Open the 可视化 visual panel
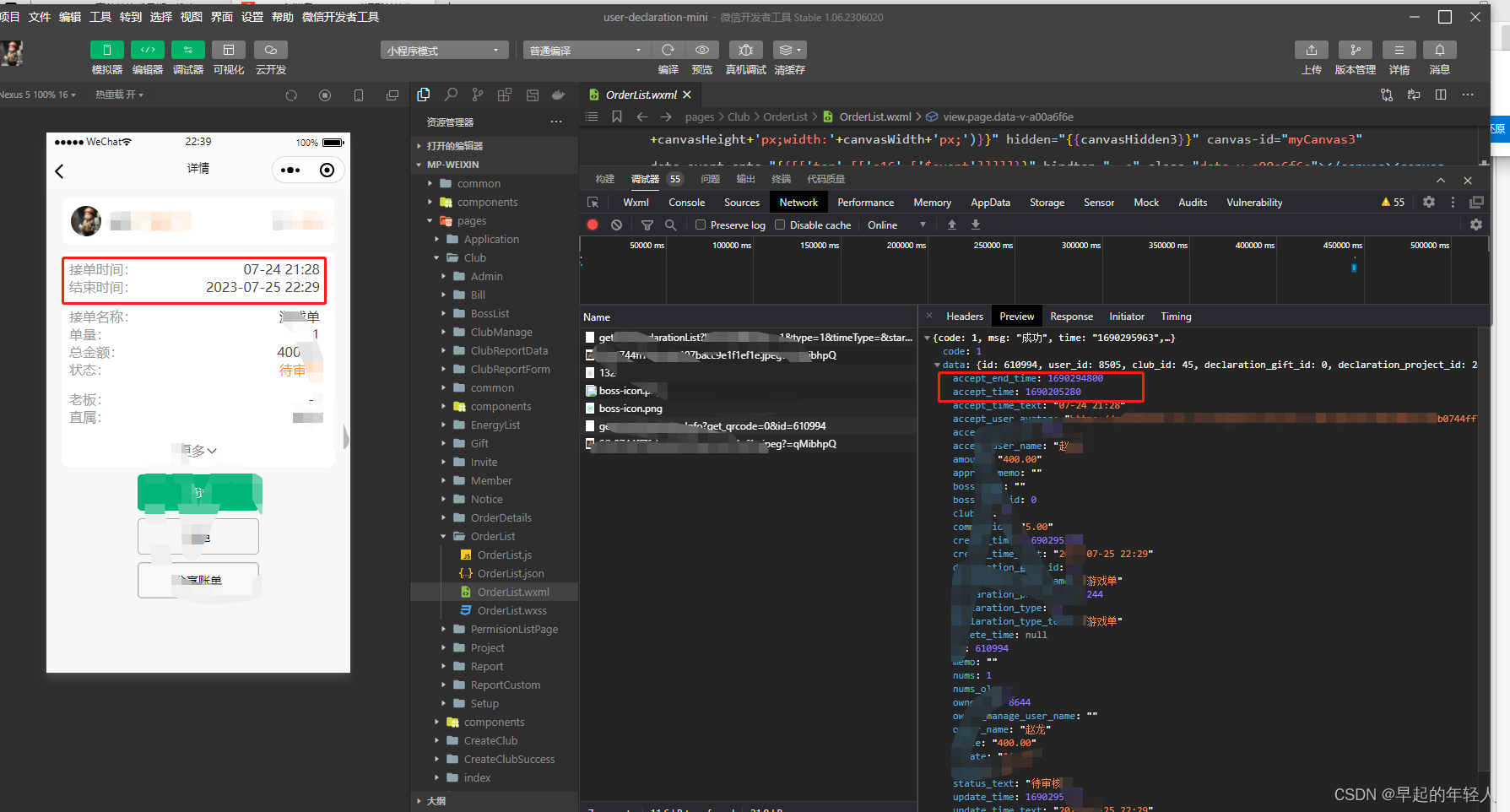This screenshot has height=812, width=1510. pos(229,50)
